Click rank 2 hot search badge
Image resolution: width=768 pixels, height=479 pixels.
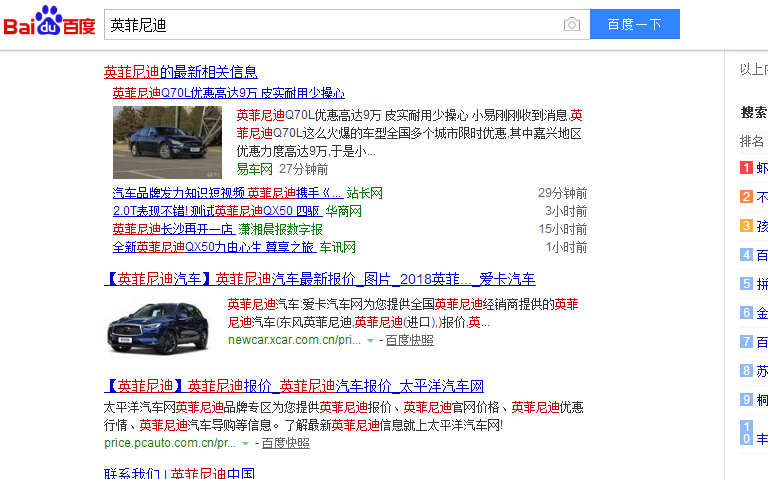coord(746,197)
